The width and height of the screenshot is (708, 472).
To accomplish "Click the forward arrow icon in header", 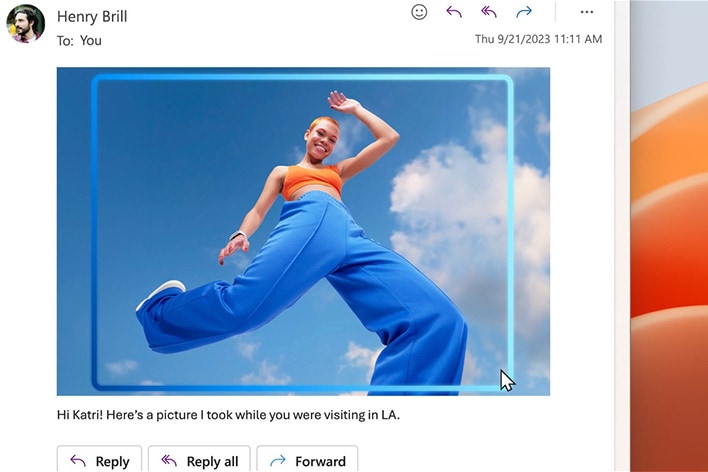I will 523,12.
